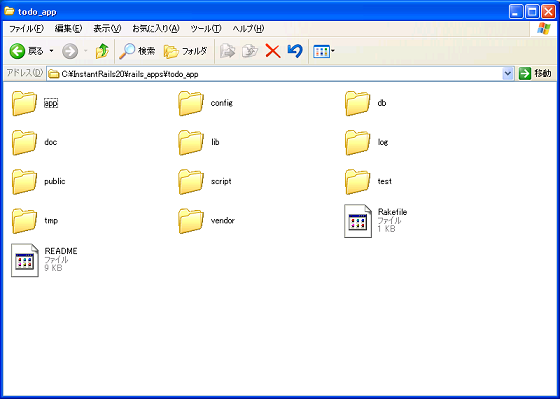
Task: Select the config folder icon
Action: (191, 103)
